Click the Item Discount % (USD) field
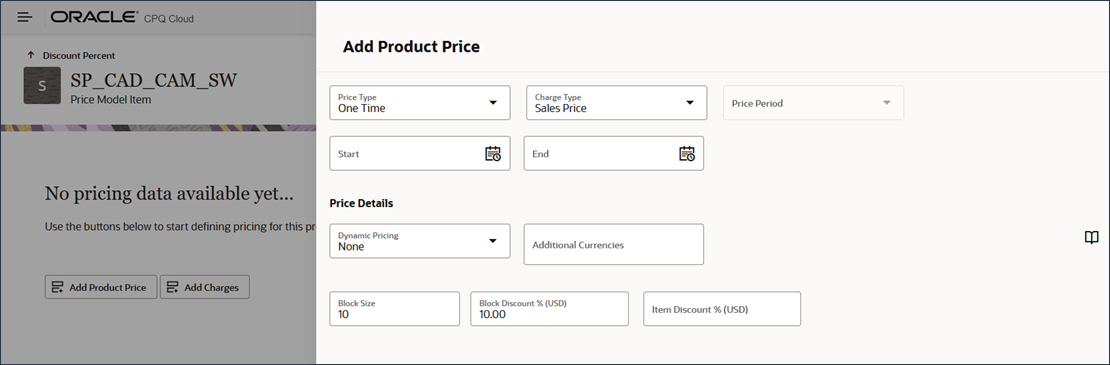 [722, 309]
